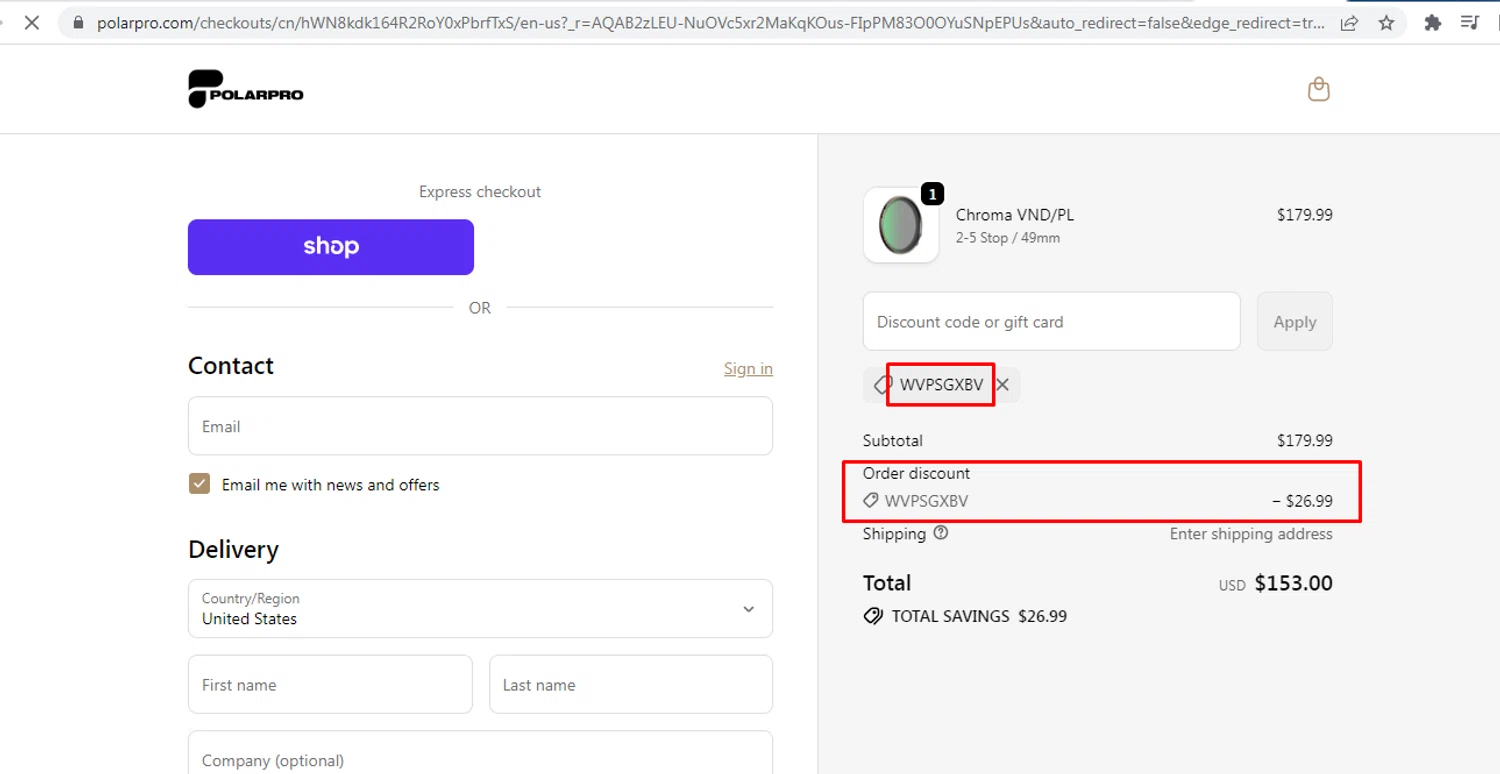Stop loading the page in browser toolbar
The image size is (1500, 774).
pos(31,22)
